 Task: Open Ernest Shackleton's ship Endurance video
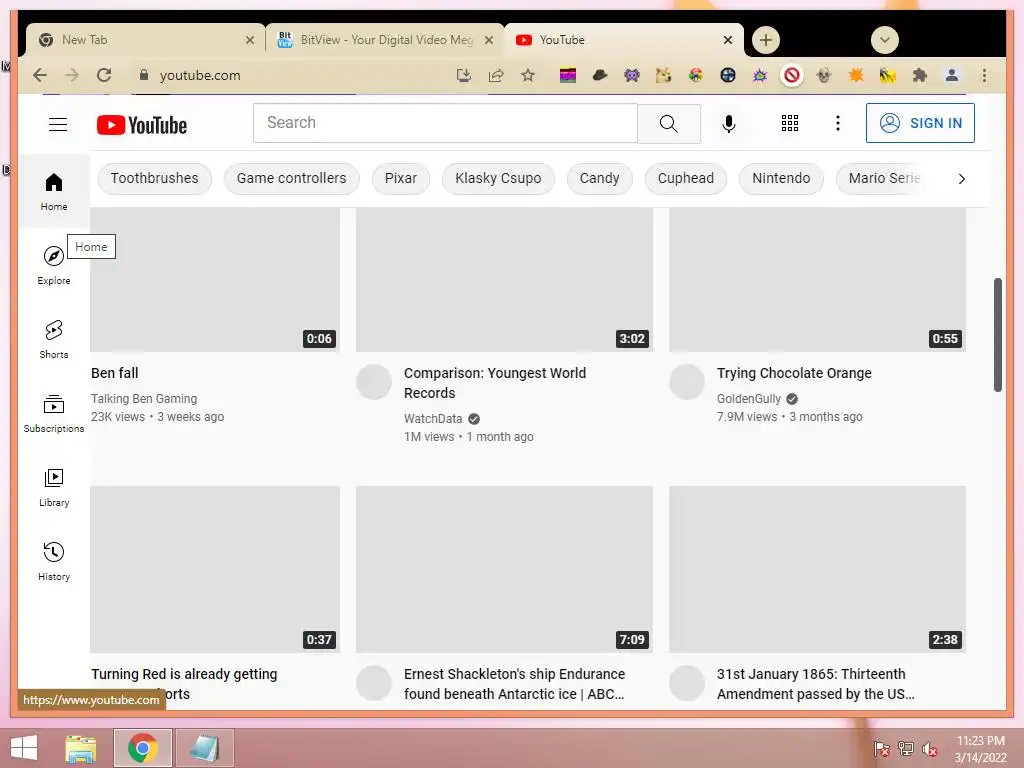tap(515, 684)
